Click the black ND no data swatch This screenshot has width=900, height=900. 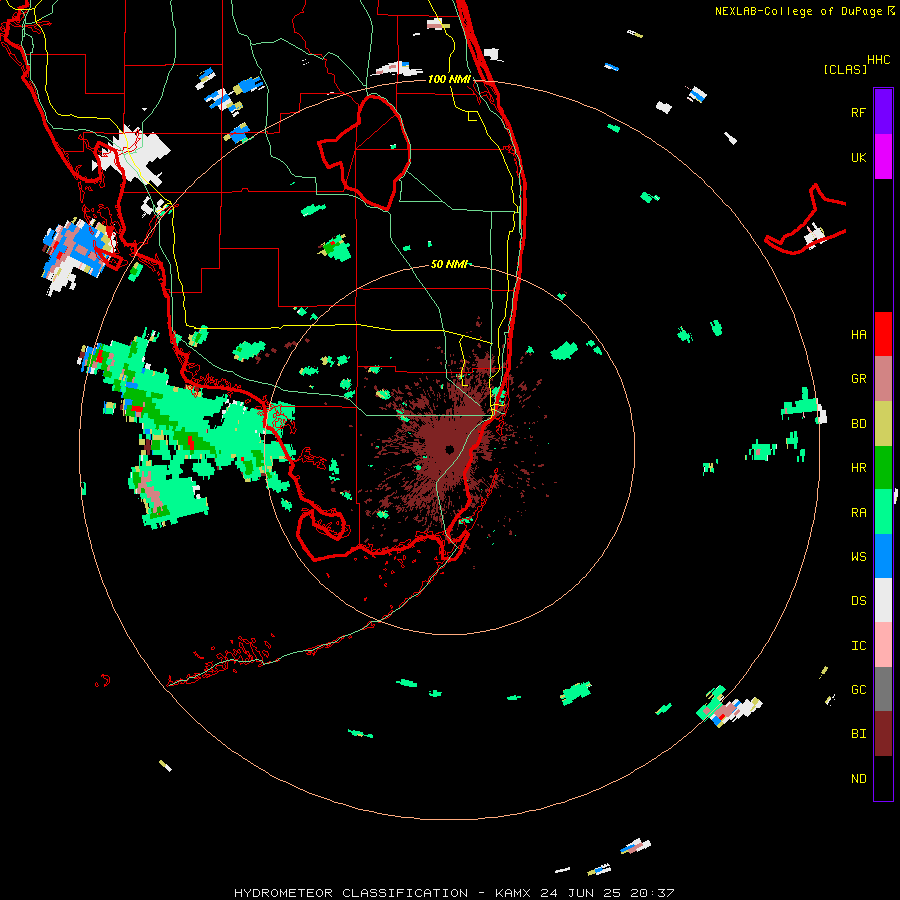point(883,778)
